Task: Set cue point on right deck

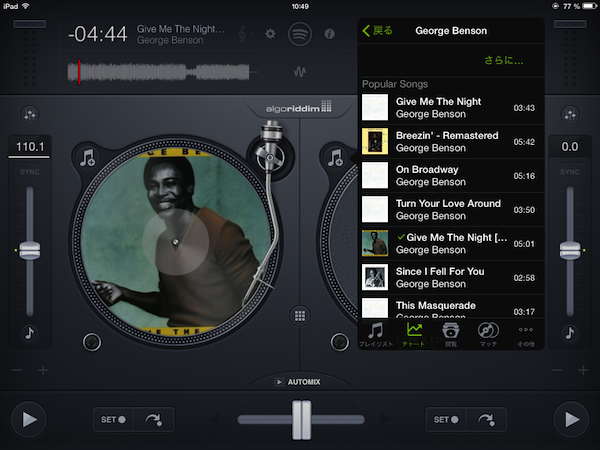Action: coord(446,420)
